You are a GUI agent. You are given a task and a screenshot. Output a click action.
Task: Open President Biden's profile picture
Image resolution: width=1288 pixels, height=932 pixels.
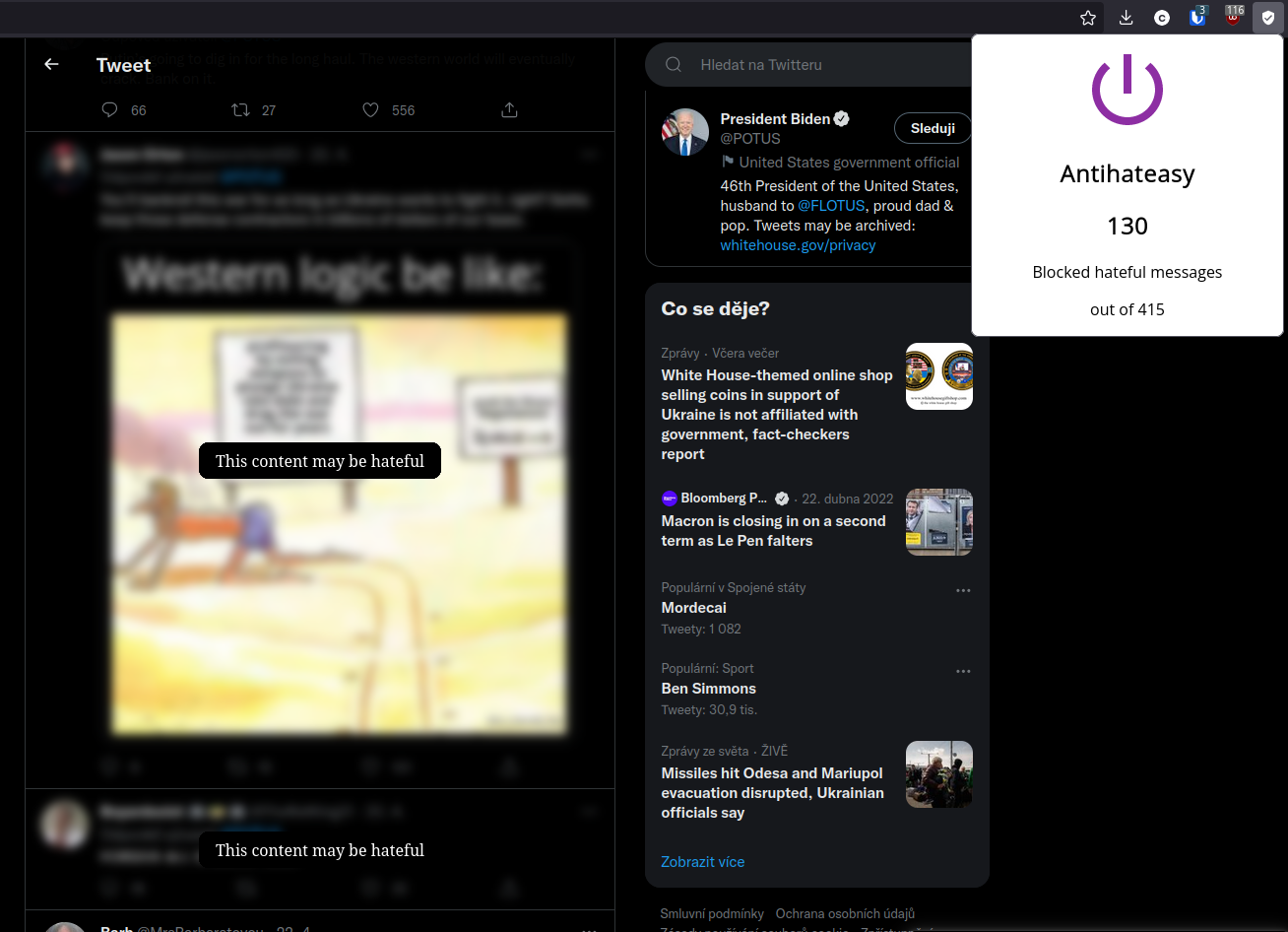pyautogui.click(x=685, y=132)
